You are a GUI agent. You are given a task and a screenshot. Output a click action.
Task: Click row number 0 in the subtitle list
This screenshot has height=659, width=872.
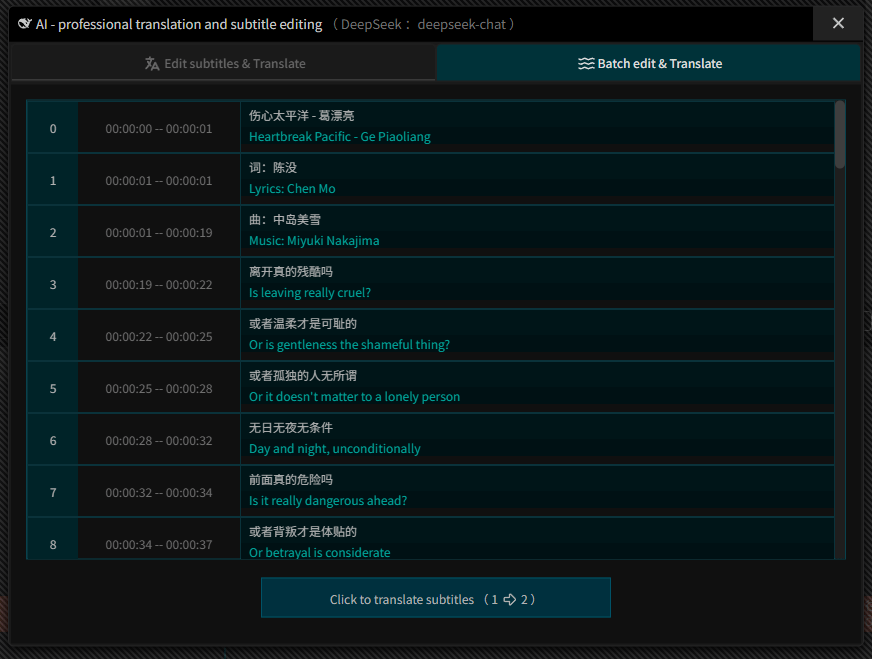[x=52, y=127]
